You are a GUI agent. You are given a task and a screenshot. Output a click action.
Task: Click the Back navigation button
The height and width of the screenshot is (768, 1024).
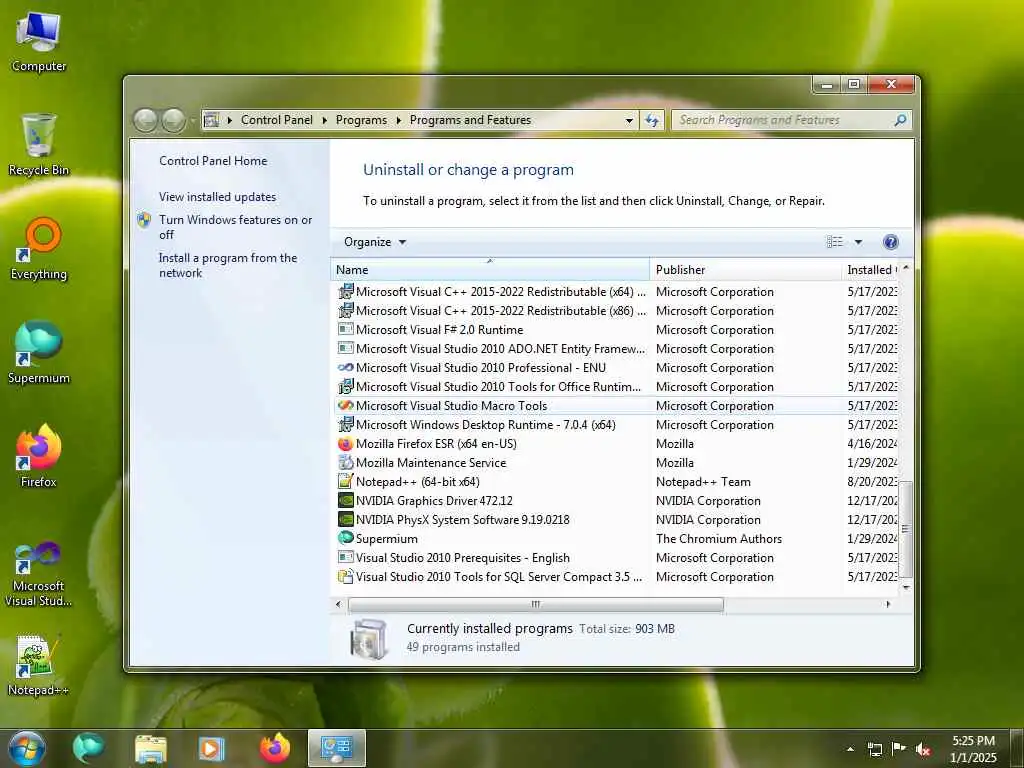[x=146, y=120]
